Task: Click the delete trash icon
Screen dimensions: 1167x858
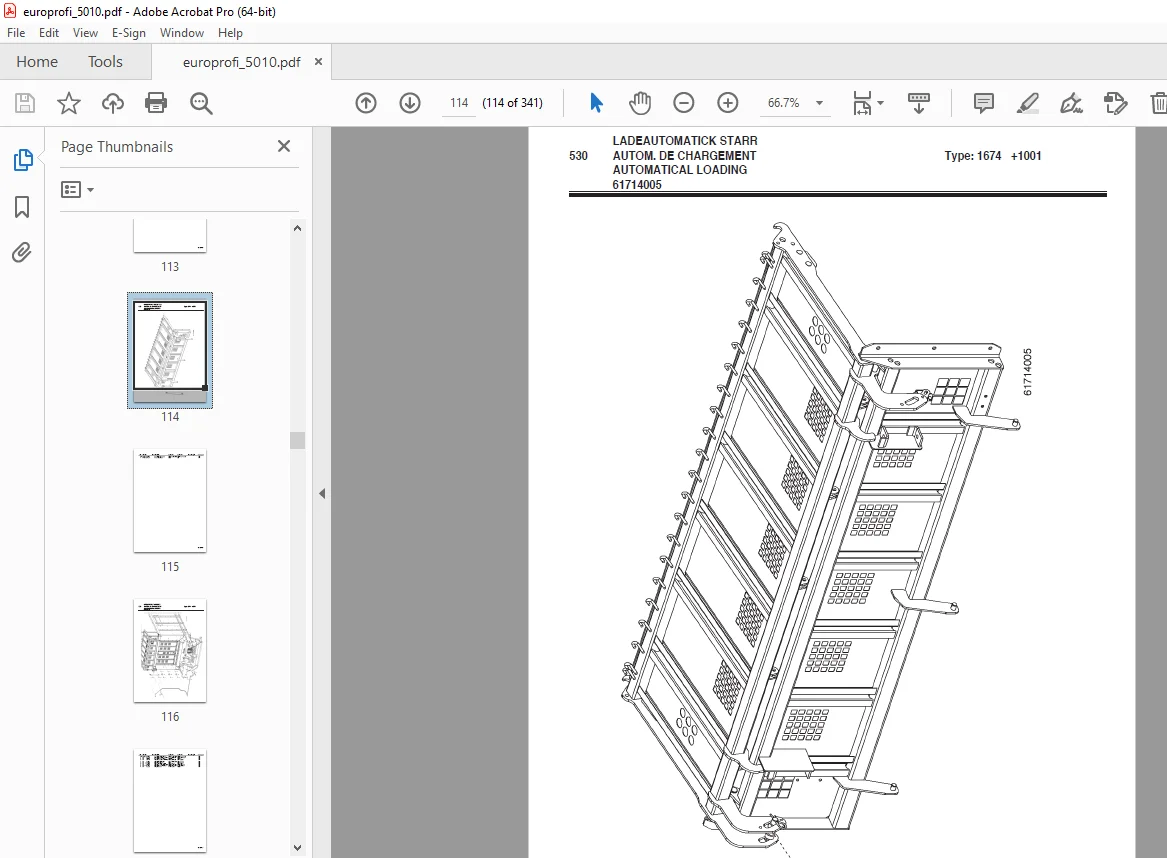Action: (1159, 103)
